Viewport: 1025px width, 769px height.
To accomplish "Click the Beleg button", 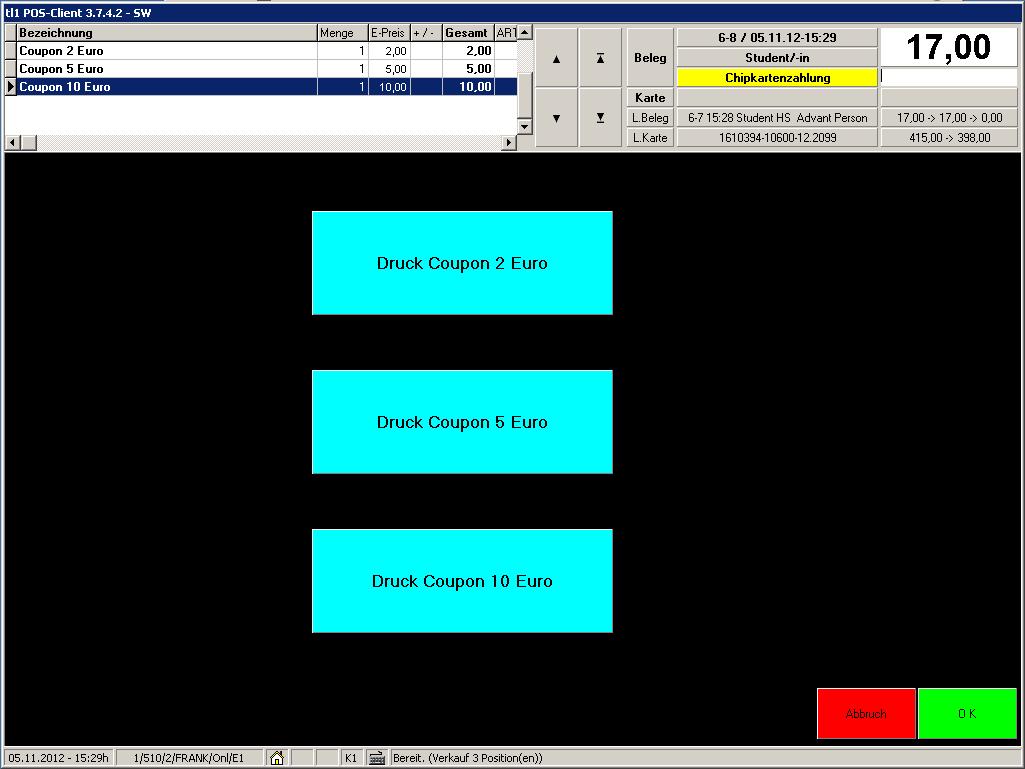I will (x=650, y=58).
